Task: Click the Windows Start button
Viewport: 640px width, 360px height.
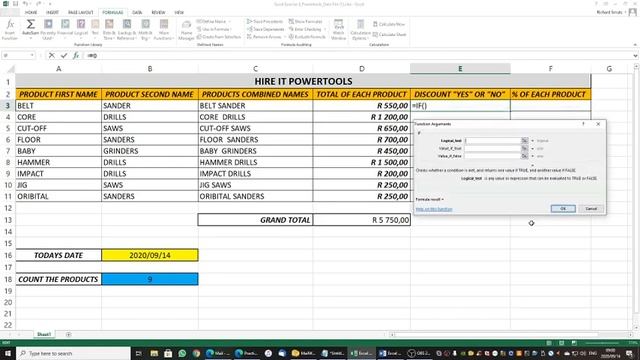Action: pos(8,353)
